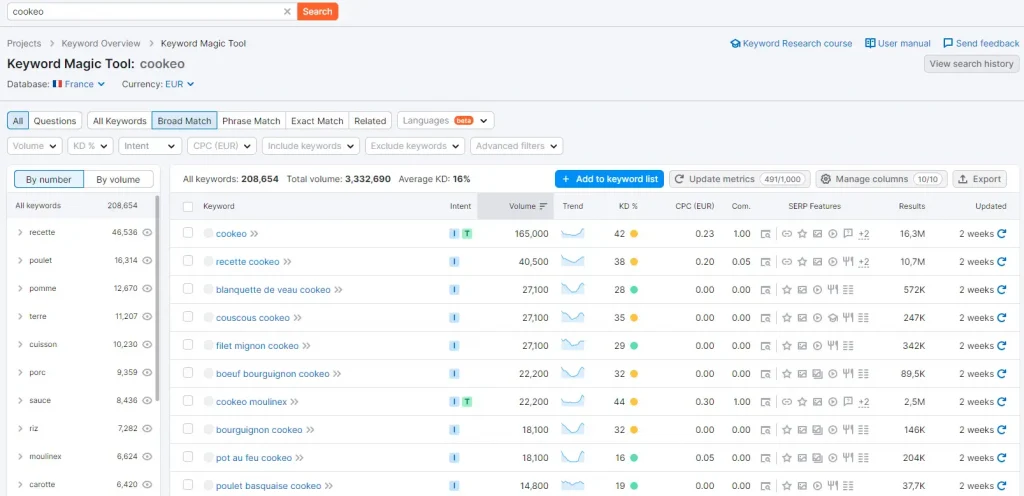1024x496 pixels.
Task: Click Add to keyword list button
Action: pos(609,179)
